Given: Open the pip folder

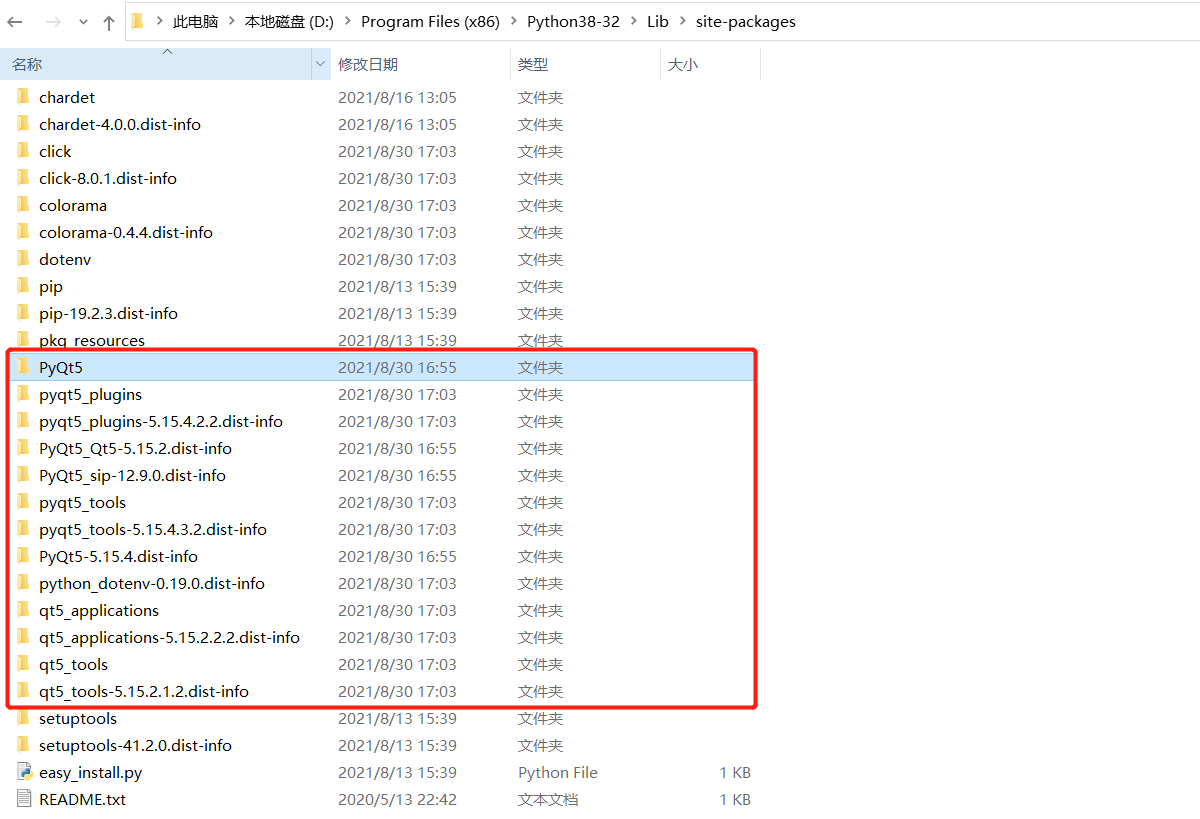Looking at the screenshot, I should (50, 286).
